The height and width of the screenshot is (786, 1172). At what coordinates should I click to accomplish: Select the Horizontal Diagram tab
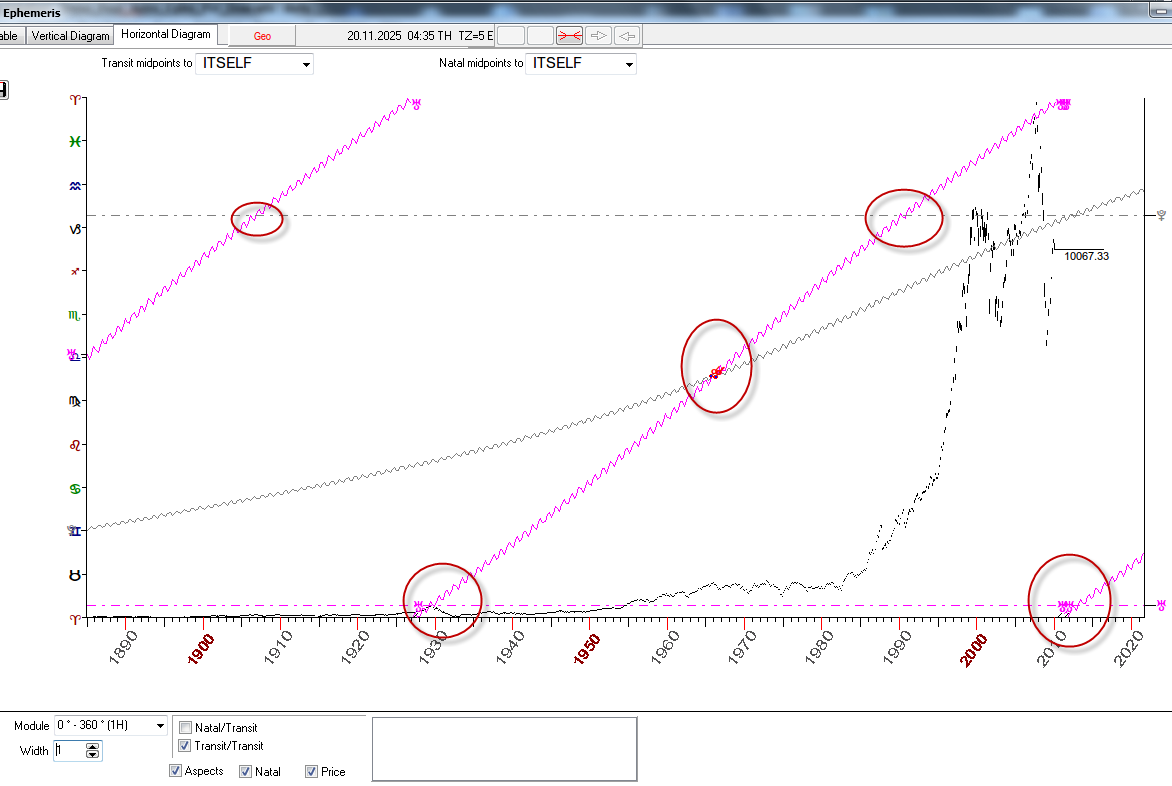click(x=166, y=34)
